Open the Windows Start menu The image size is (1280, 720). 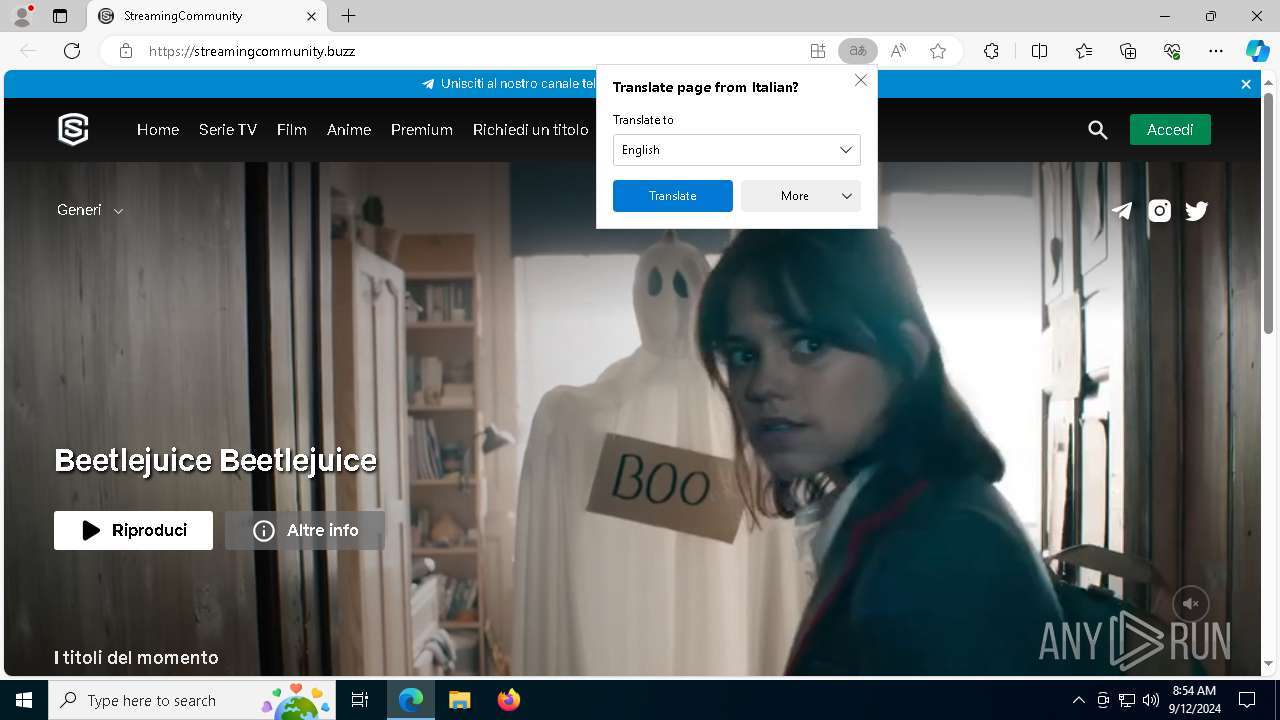pos(24,700)
